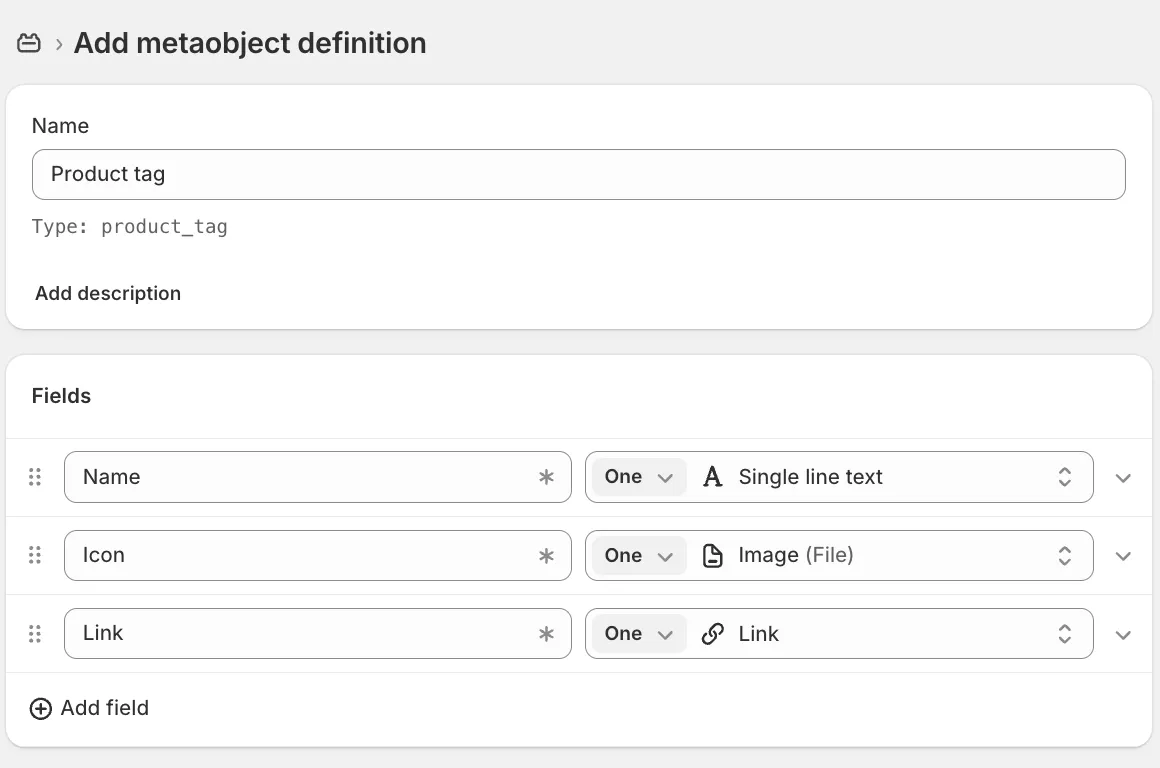Click the Image file type icon

pos(712,555)
